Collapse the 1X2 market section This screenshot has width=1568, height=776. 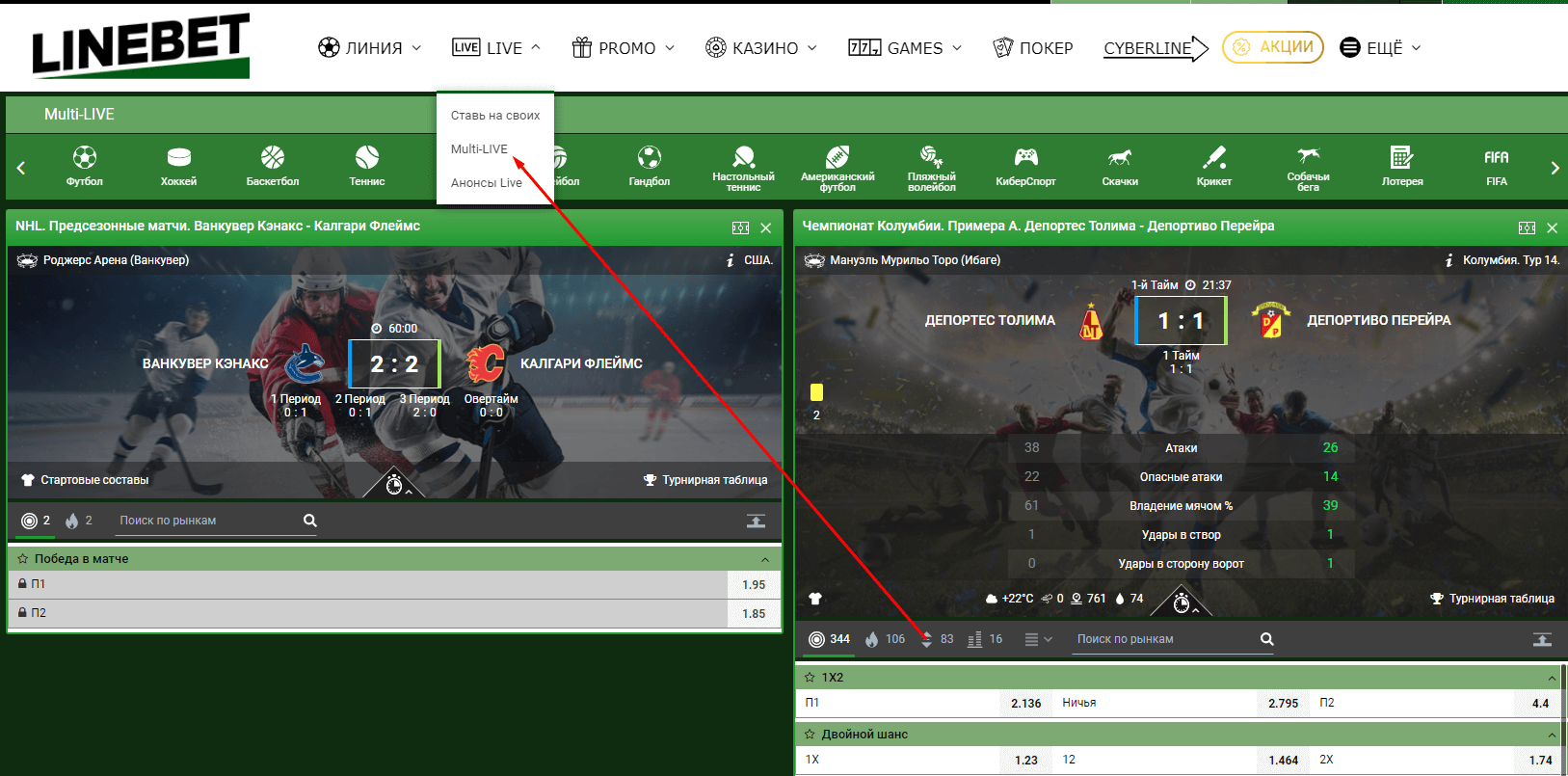[x=1552, y=678]
